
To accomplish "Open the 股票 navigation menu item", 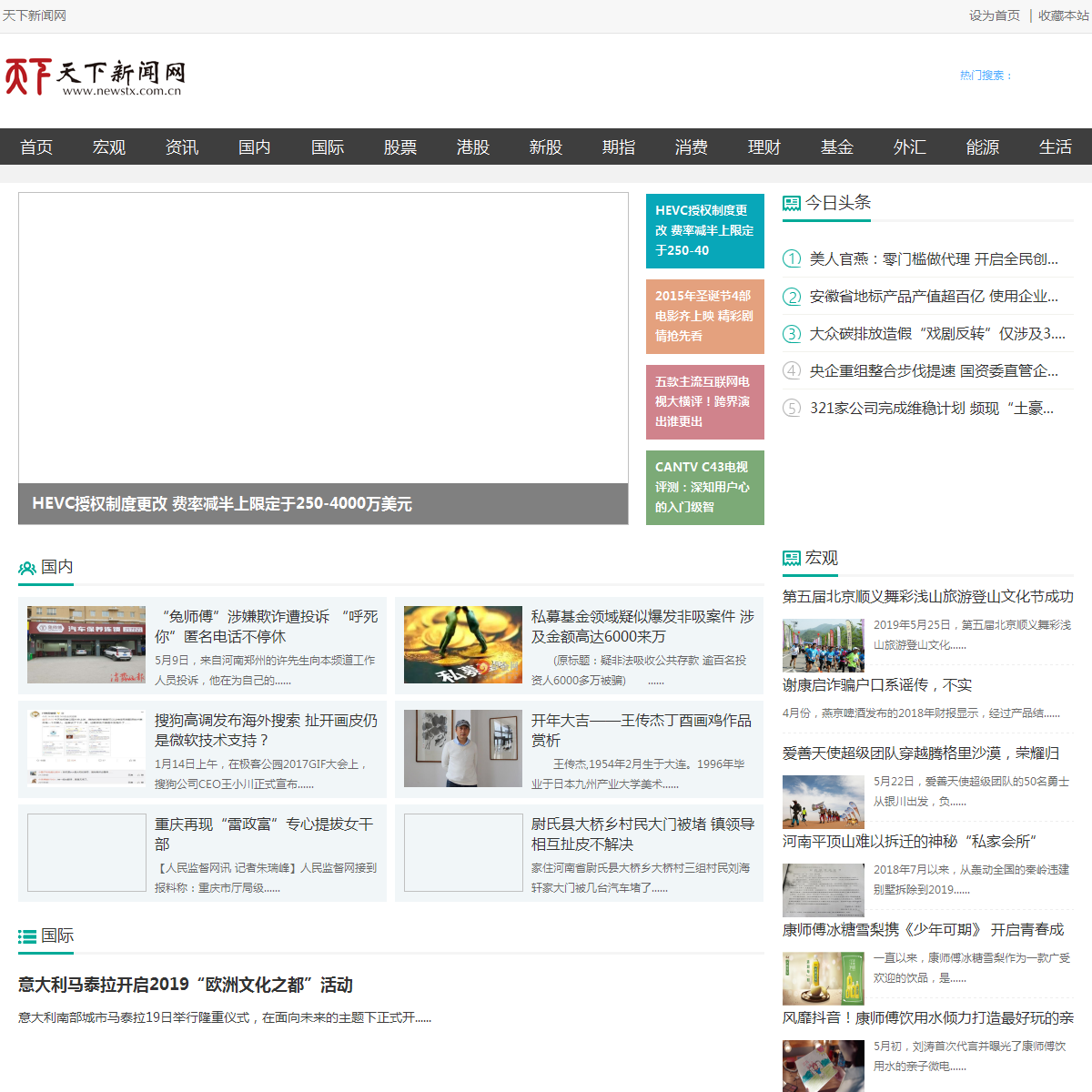I will [399, 147].
